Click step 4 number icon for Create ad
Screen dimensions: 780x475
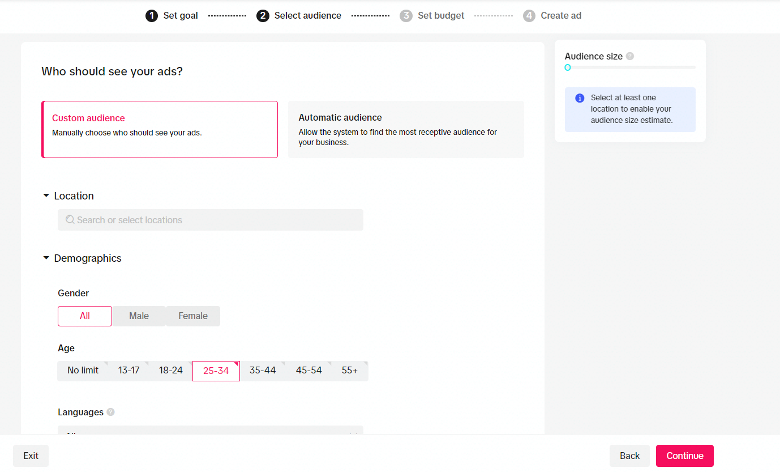(x=529, y=16)
